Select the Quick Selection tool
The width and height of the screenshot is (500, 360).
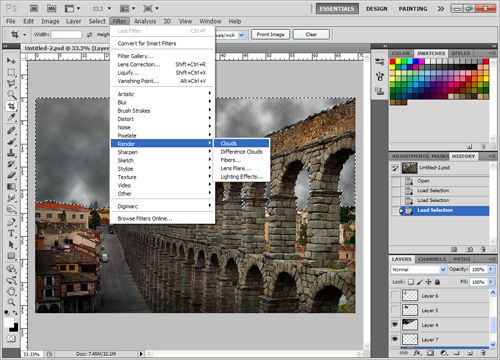11,95
